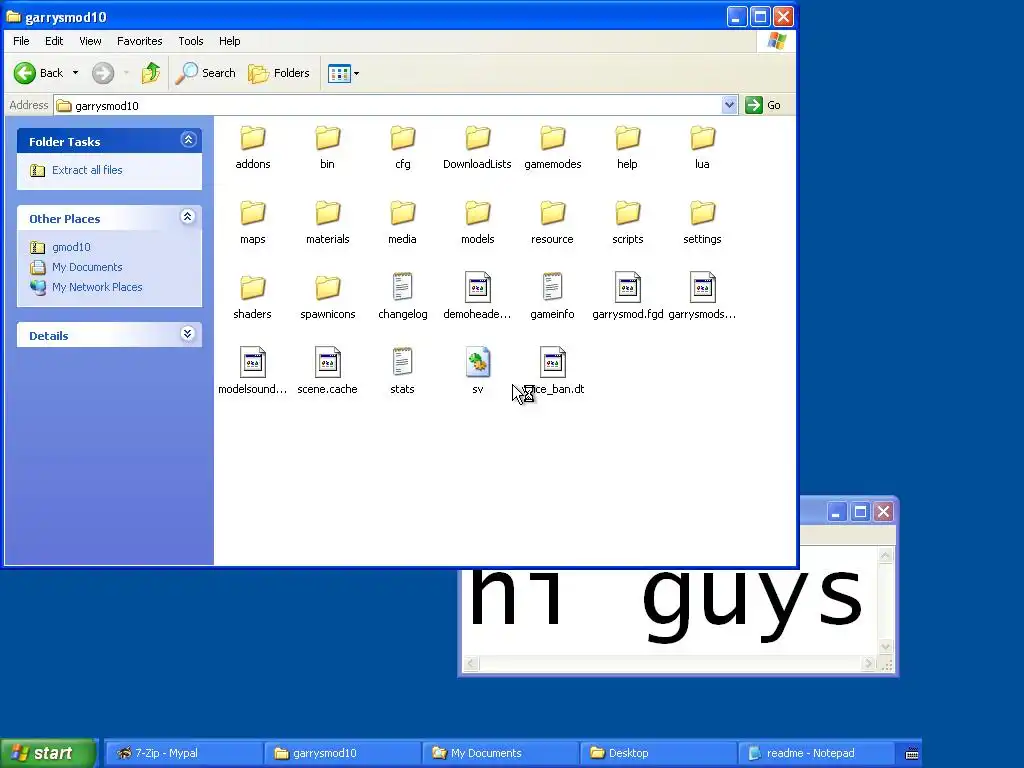Image resolution: width=1024 pixels, height=768 pixels.
Task: Go to gmod10 in Other Places
Action: [x=71, y=247]
